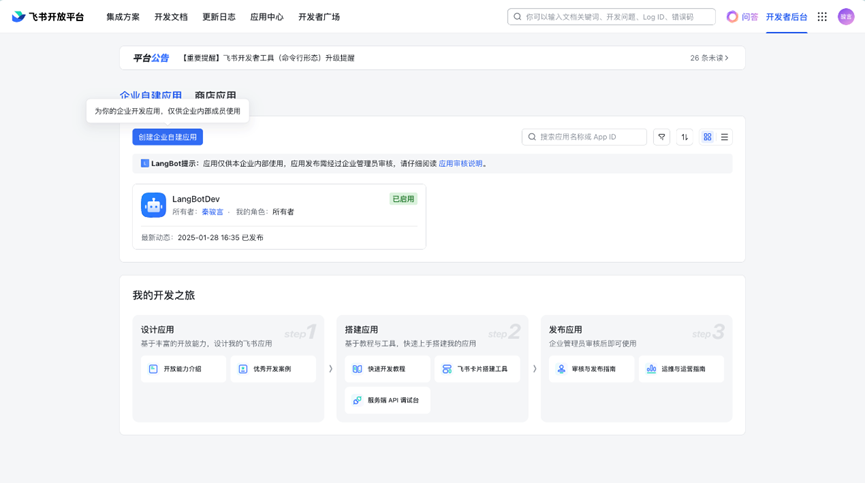Open 飞书卡片搭建工具

click(x=477, y=369)
